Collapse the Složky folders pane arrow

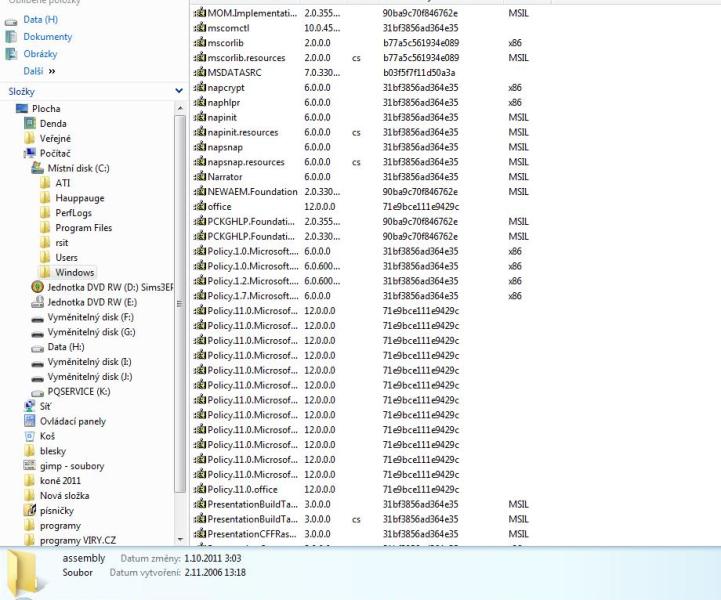point(179,91)
